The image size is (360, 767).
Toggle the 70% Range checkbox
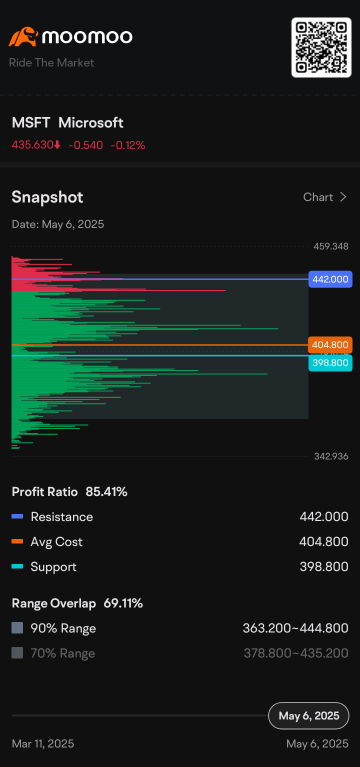pos(17,653)
